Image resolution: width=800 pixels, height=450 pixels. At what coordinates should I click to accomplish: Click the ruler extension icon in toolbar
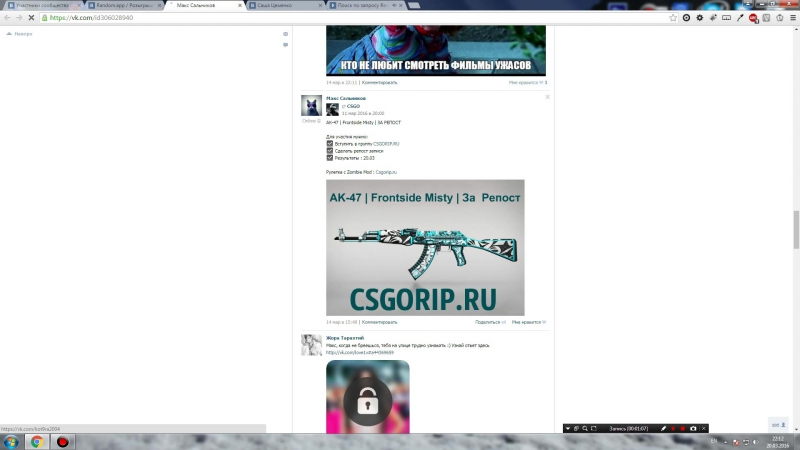(726, 17)
